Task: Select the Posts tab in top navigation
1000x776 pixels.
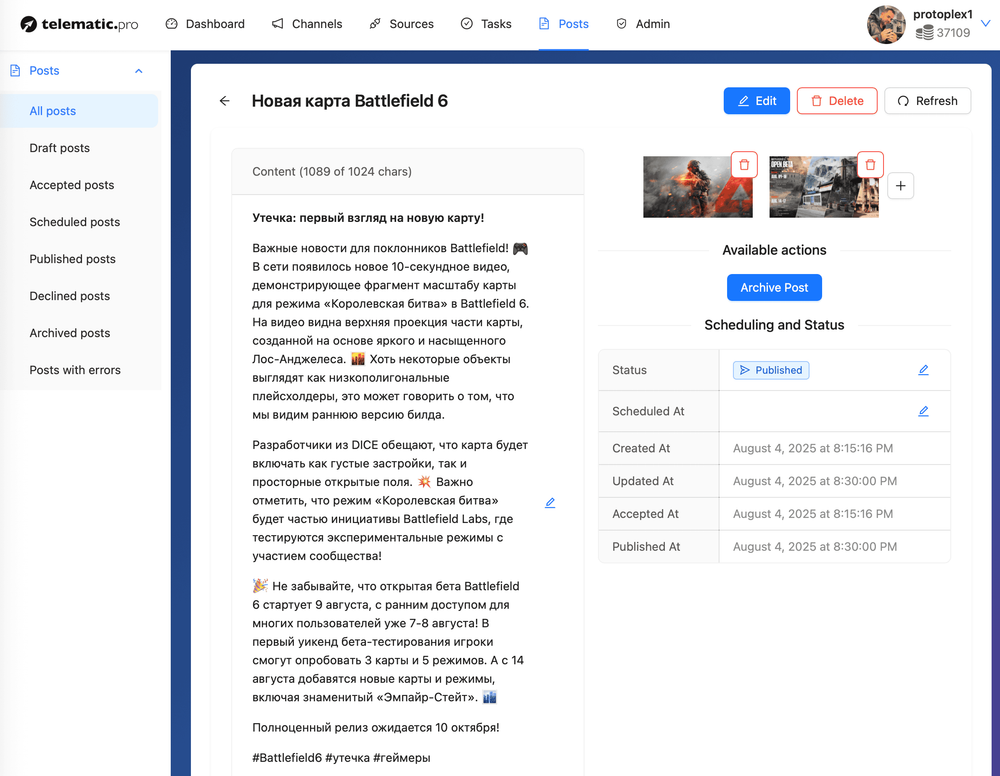Action: 564,24
